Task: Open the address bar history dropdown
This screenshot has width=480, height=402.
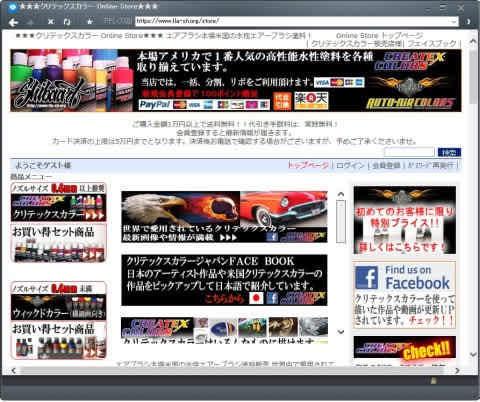Action: (454, 21)
